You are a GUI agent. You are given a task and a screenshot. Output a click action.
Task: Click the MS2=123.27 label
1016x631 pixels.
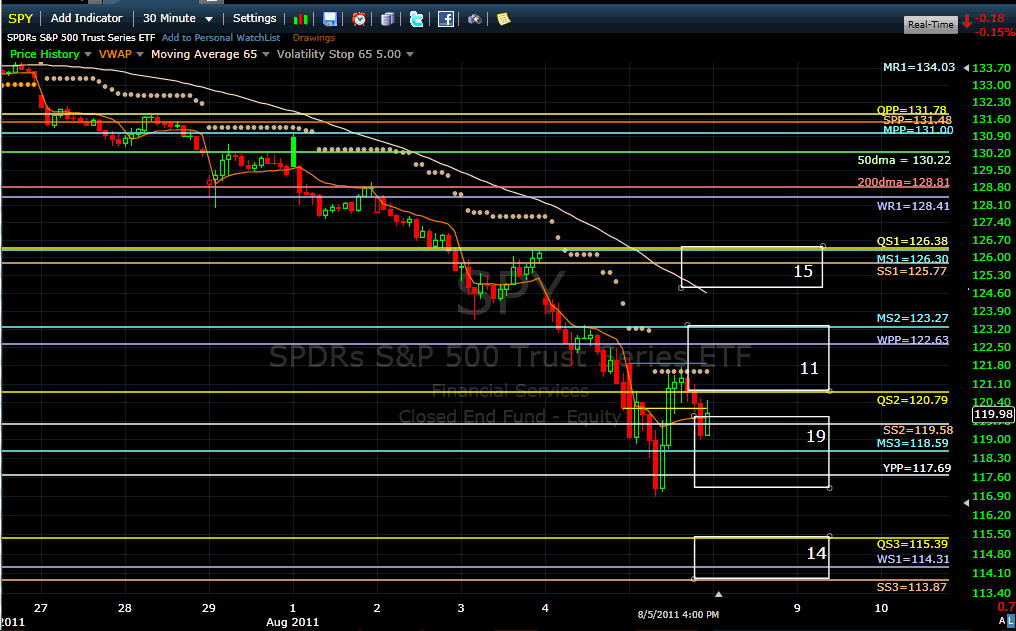tap(912, 318)
